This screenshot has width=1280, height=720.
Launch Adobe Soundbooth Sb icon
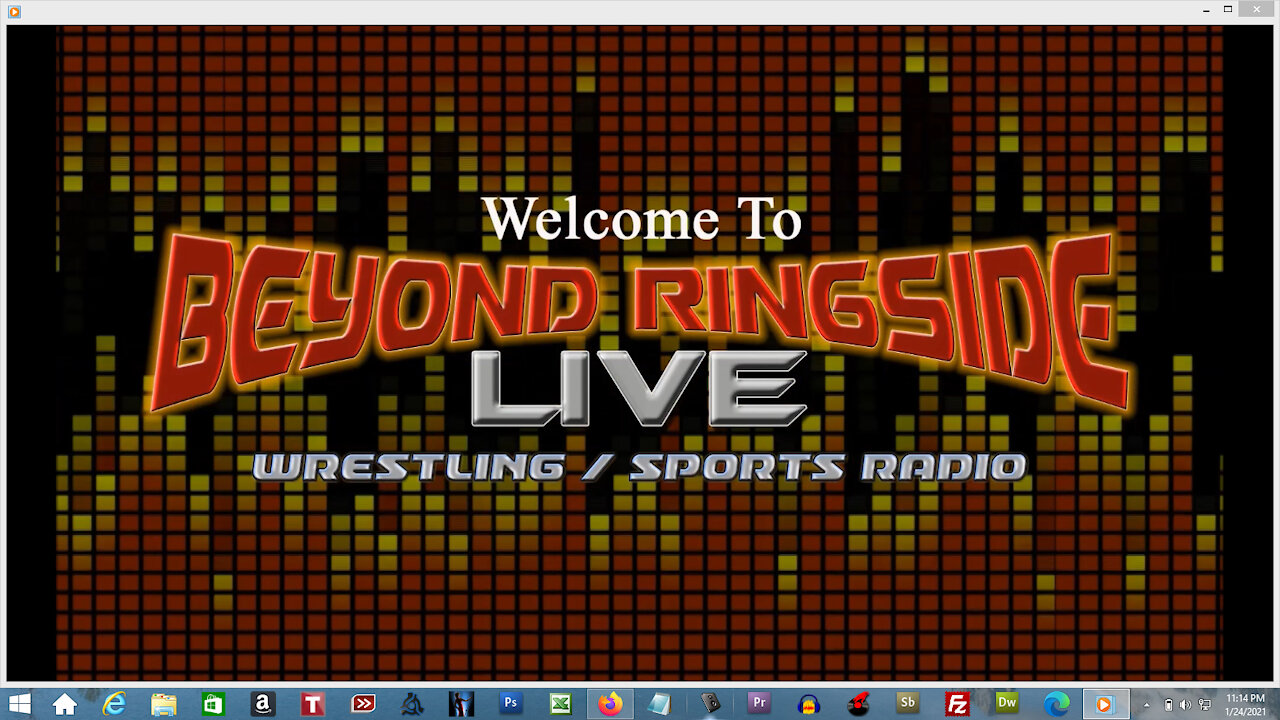click(x=907, y=704)
